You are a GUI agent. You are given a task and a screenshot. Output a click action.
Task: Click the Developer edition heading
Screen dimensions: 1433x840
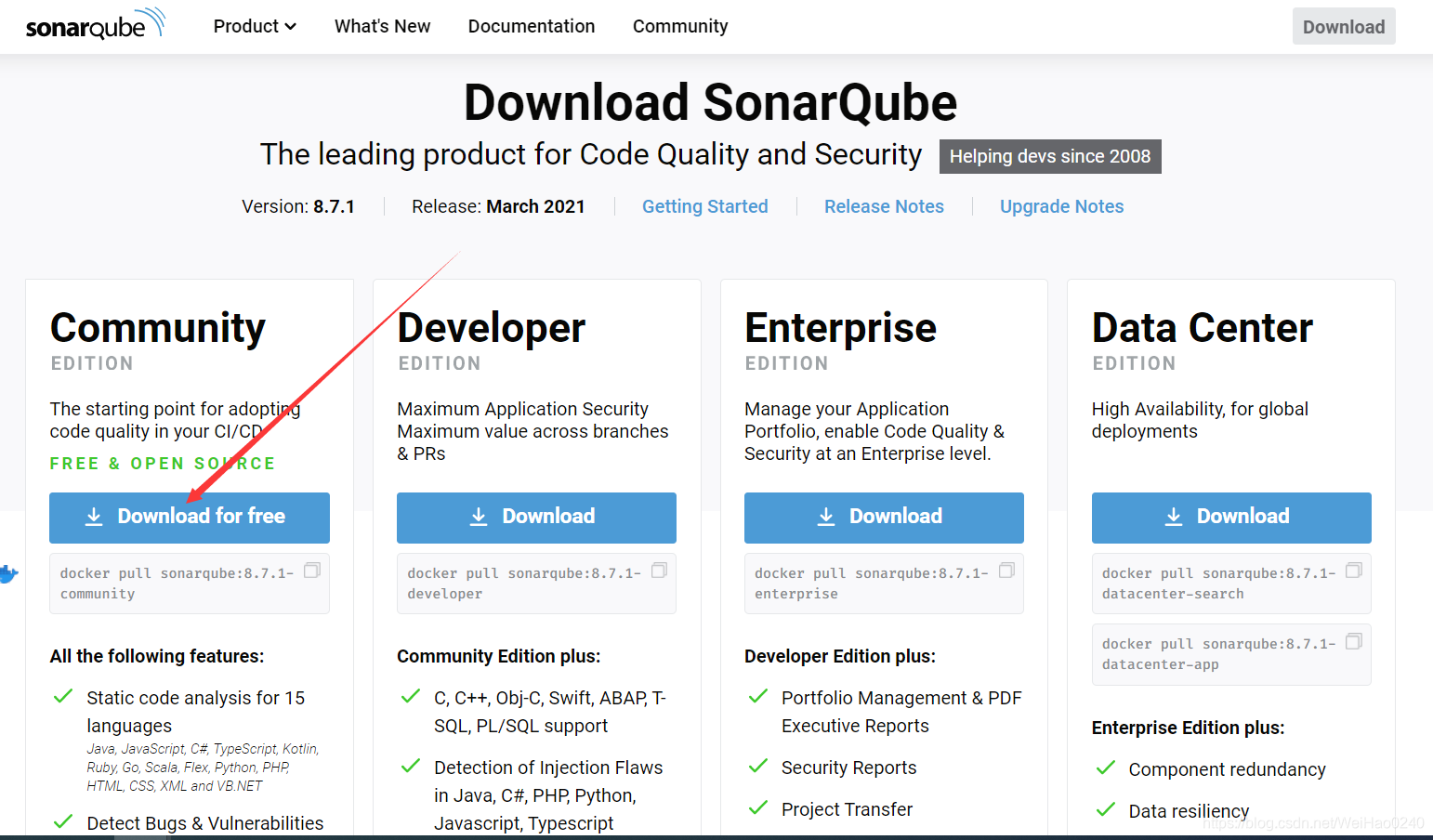492,328
